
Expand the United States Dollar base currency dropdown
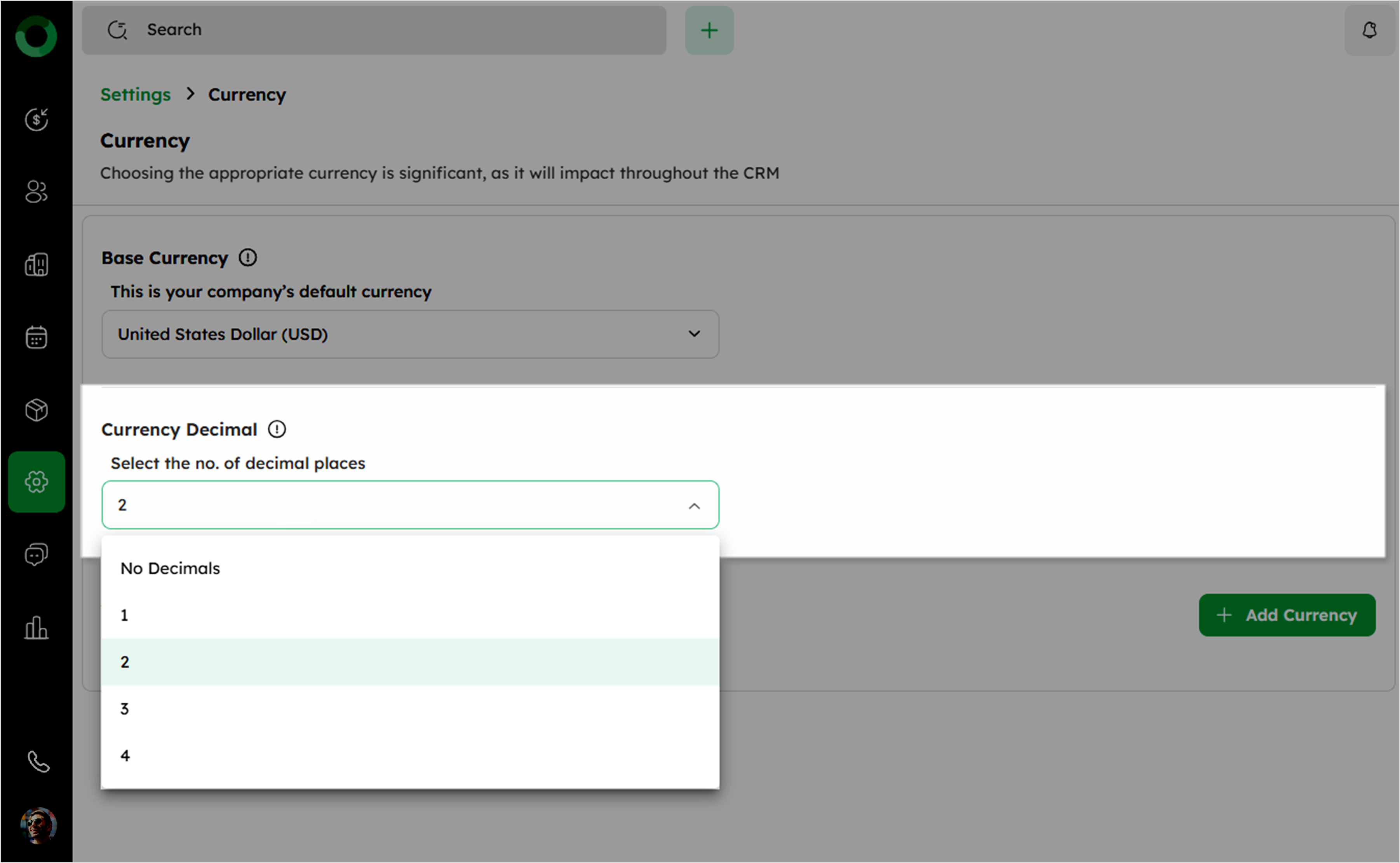pyautogui.click(x=410, y=334)
